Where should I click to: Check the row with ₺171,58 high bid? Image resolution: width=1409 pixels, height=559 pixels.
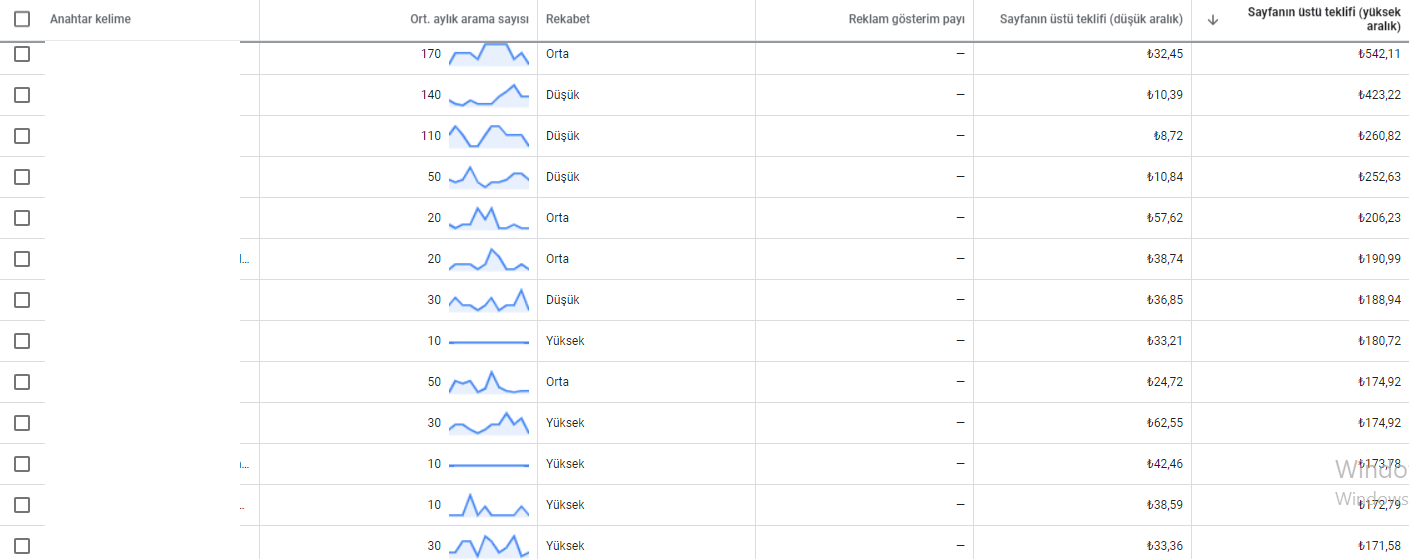(22, 546)
